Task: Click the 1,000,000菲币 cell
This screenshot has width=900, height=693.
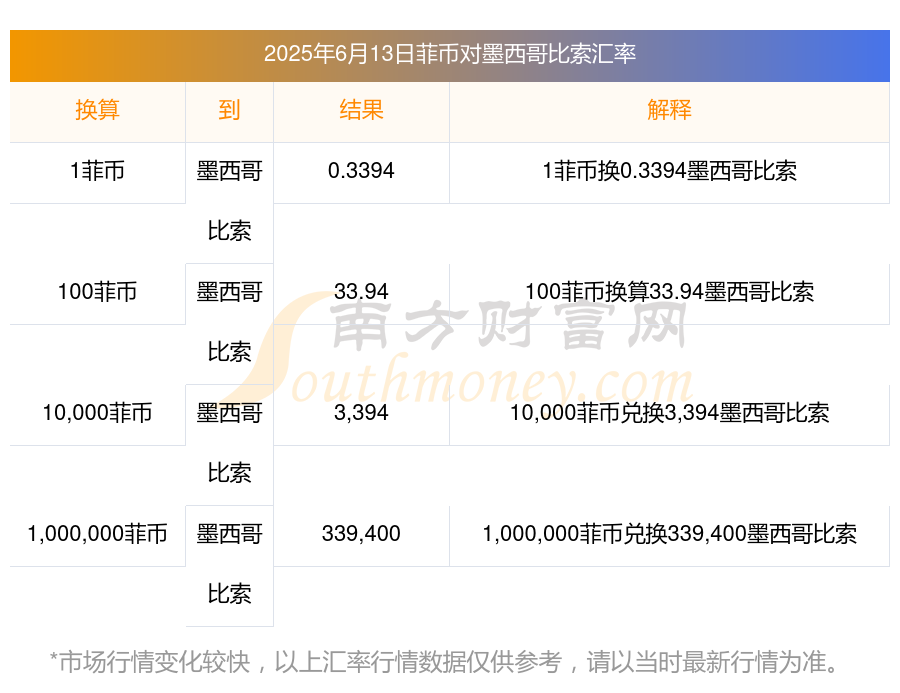Action: [98, 534]
